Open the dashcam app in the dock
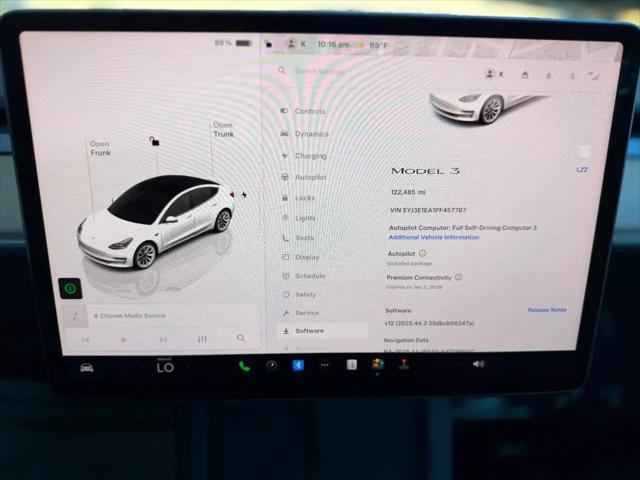This screenshot has width=640, height=480. point(271,365)
